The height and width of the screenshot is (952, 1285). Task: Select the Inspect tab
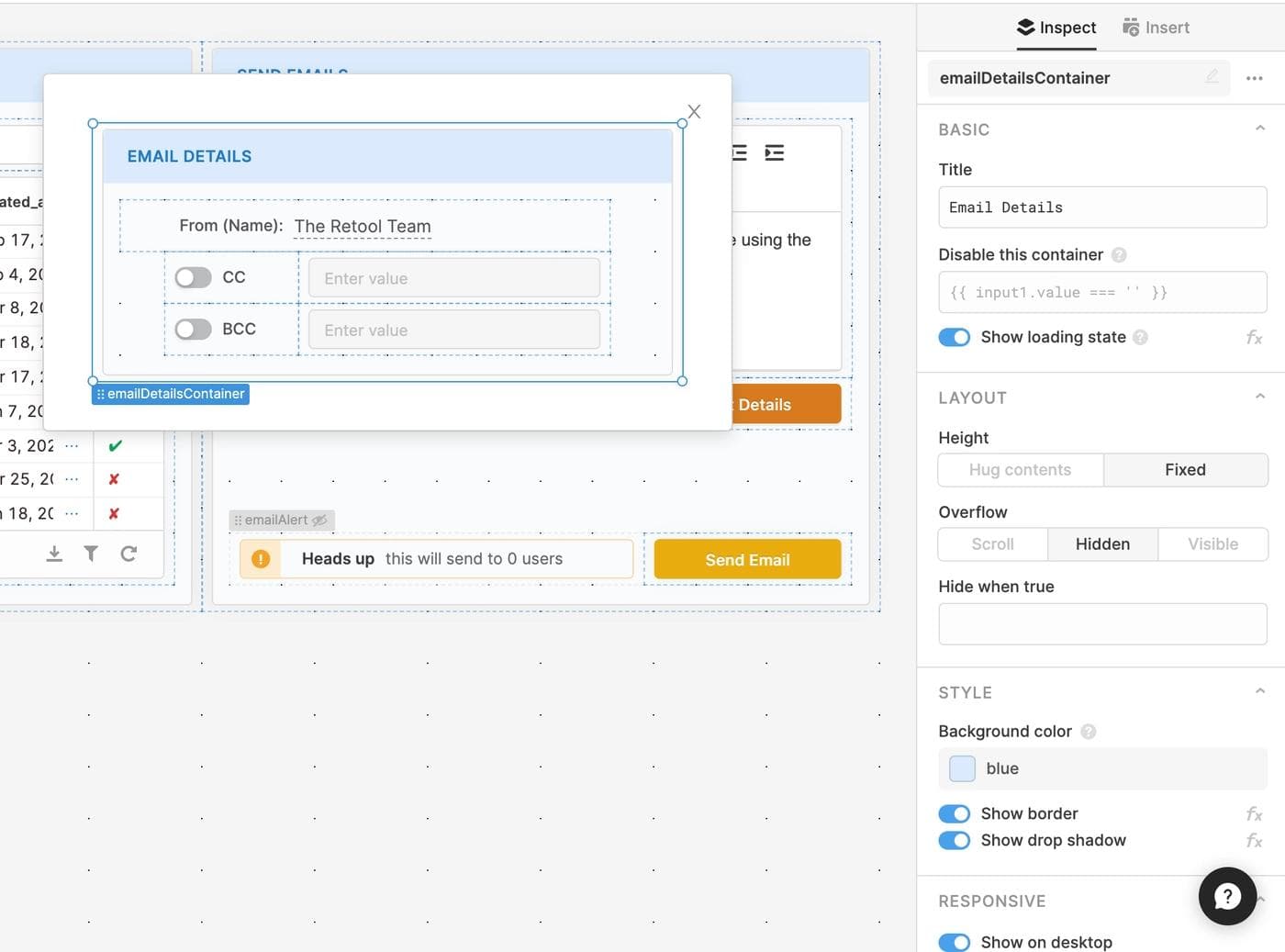click(1056, 28)
